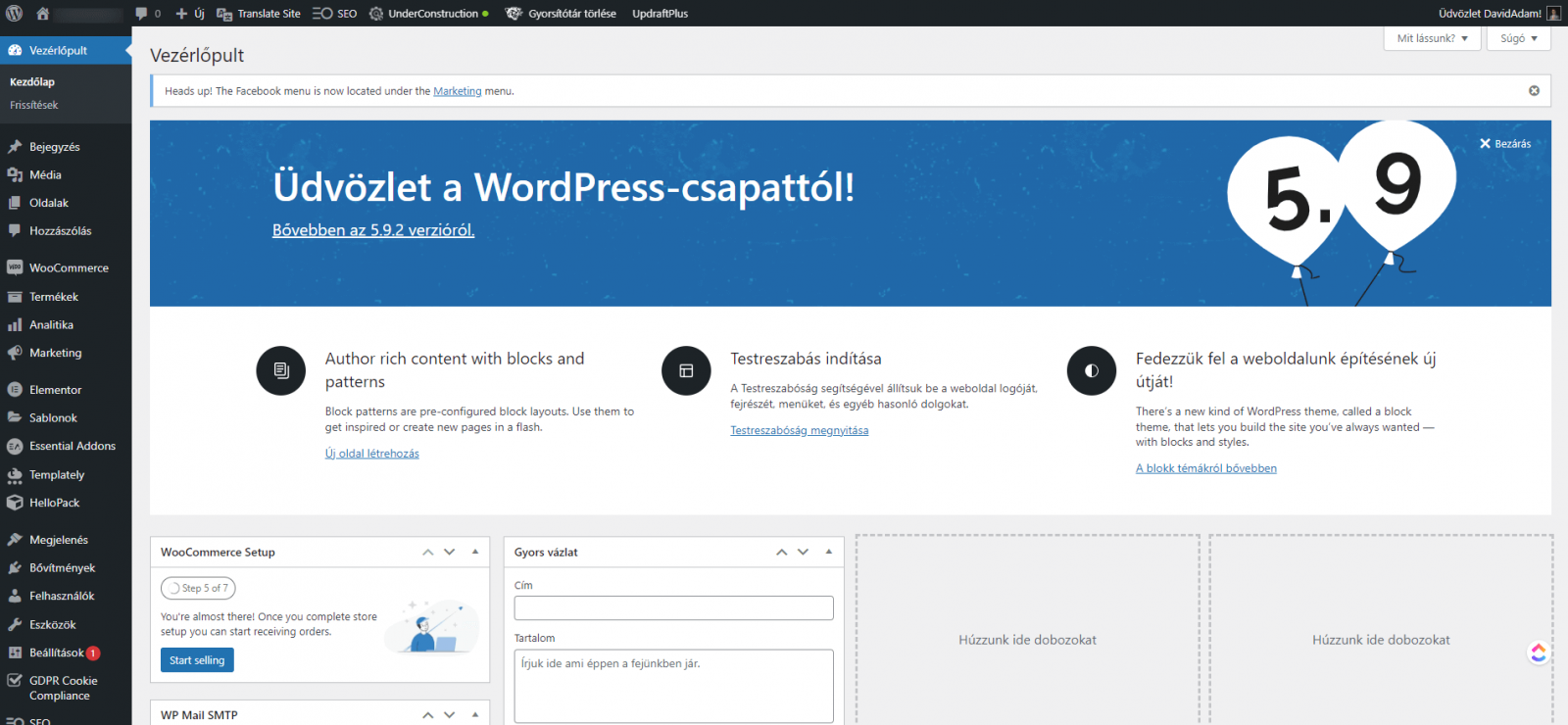
Task: Click the ClickUp floating icon
Action: (1538, 652)
